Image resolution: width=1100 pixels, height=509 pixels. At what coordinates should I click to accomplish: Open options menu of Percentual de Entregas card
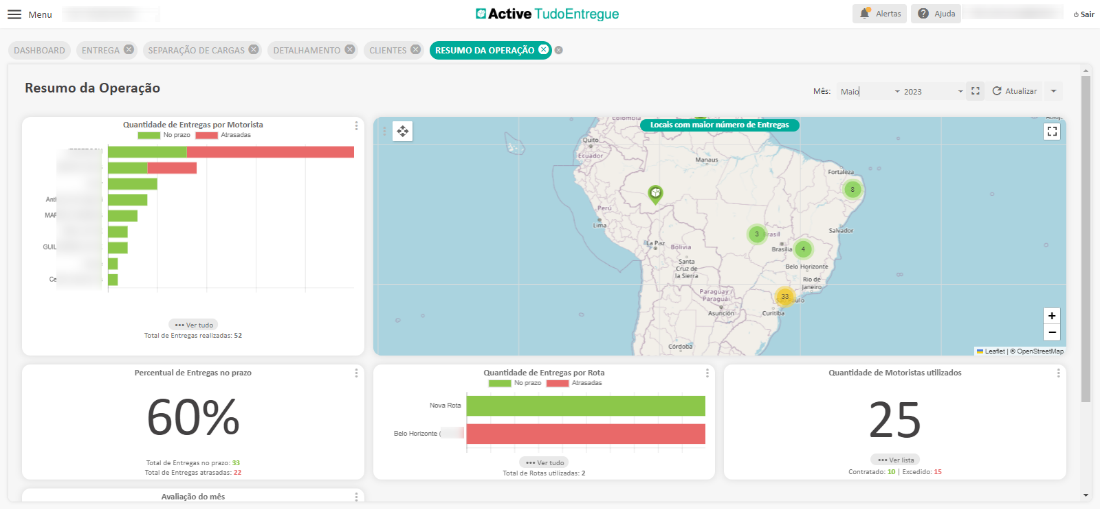click(x=356, y=373)
